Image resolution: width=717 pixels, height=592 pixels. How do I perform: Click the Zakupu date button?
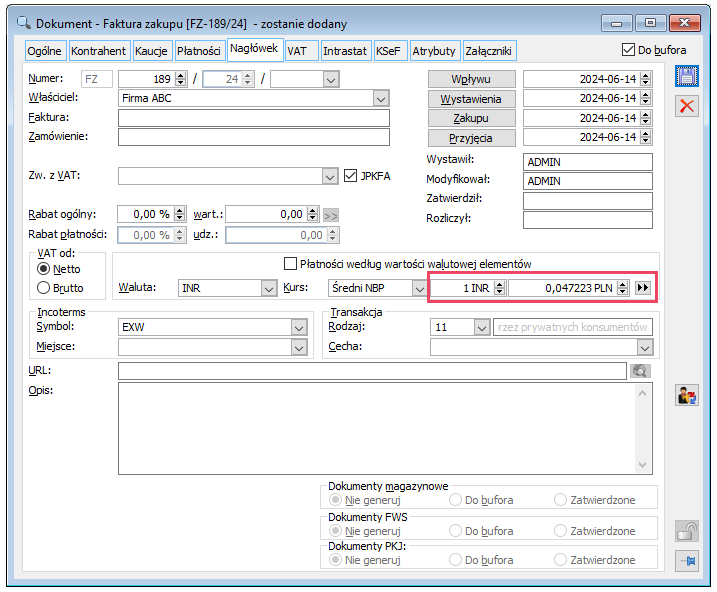point(471,118)
